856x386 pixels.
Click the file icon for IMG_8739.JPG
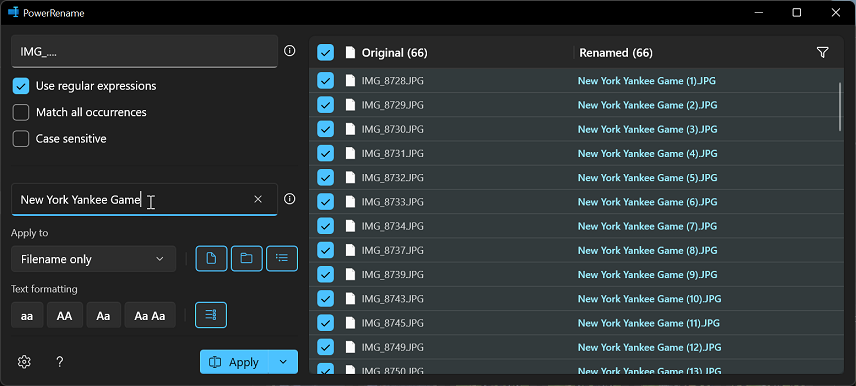tap(350, 275)
